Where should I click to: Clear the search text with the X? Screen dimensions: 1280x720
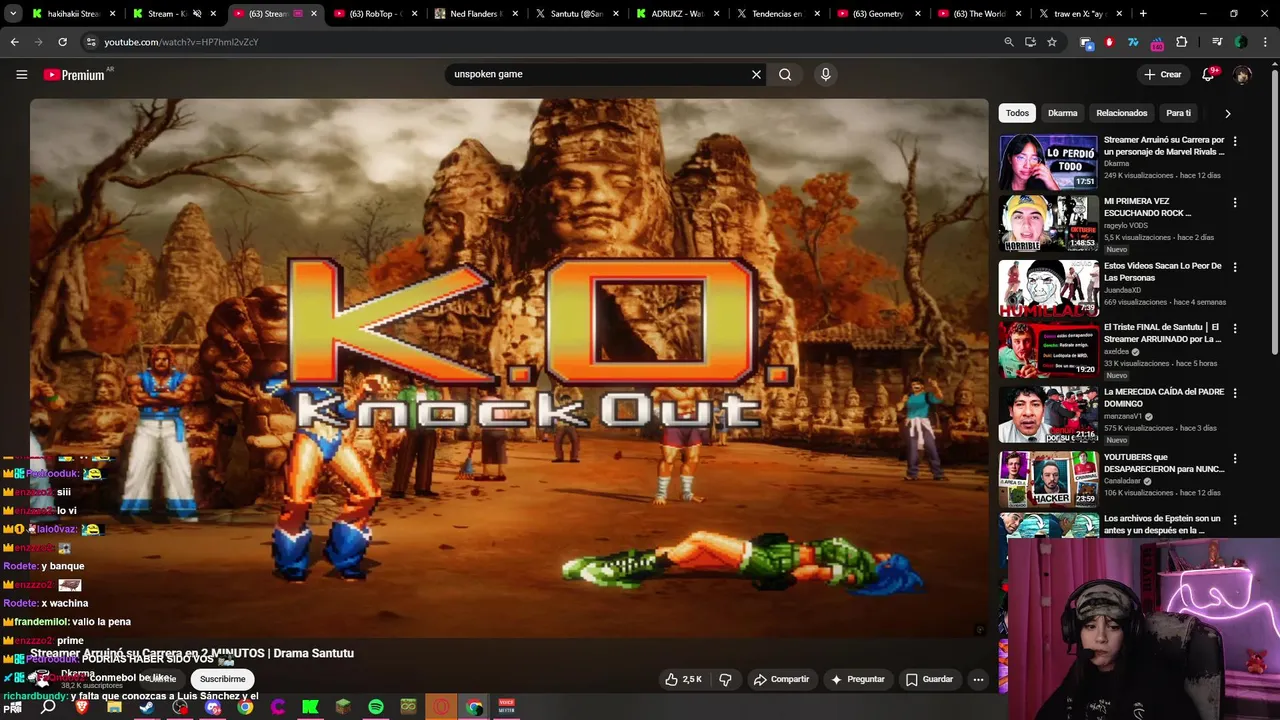point(756,74)
